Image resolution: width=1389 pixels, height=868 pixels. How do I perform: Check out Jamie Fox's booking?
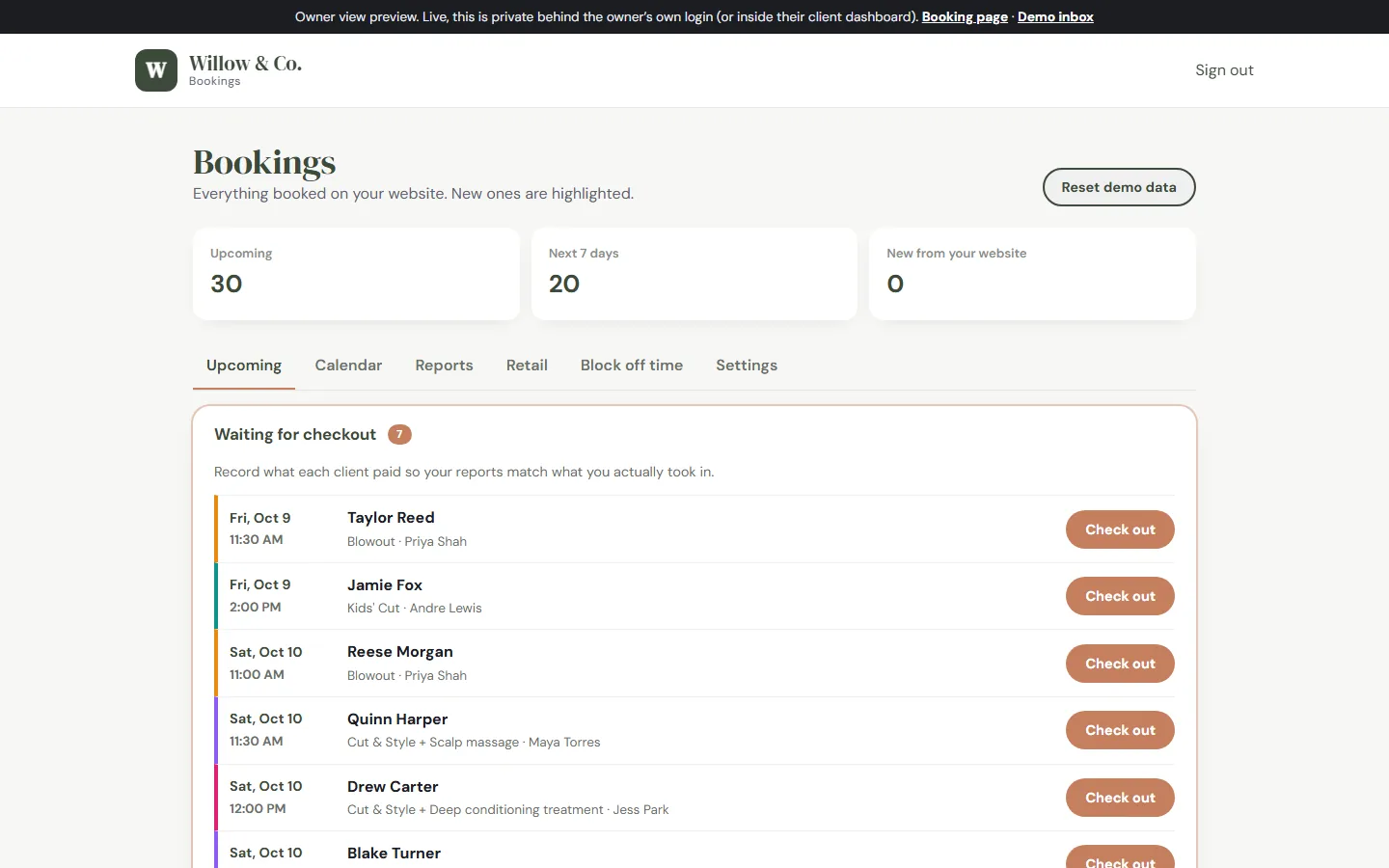pyautogui.click(x=1120, y=596)
